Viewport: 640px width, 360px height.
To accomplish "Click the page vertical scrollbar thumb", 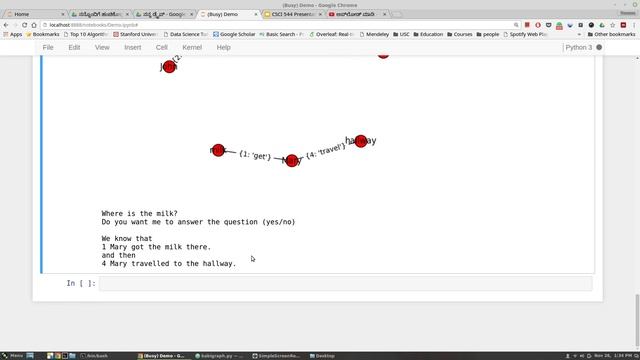I will (637, 320).
